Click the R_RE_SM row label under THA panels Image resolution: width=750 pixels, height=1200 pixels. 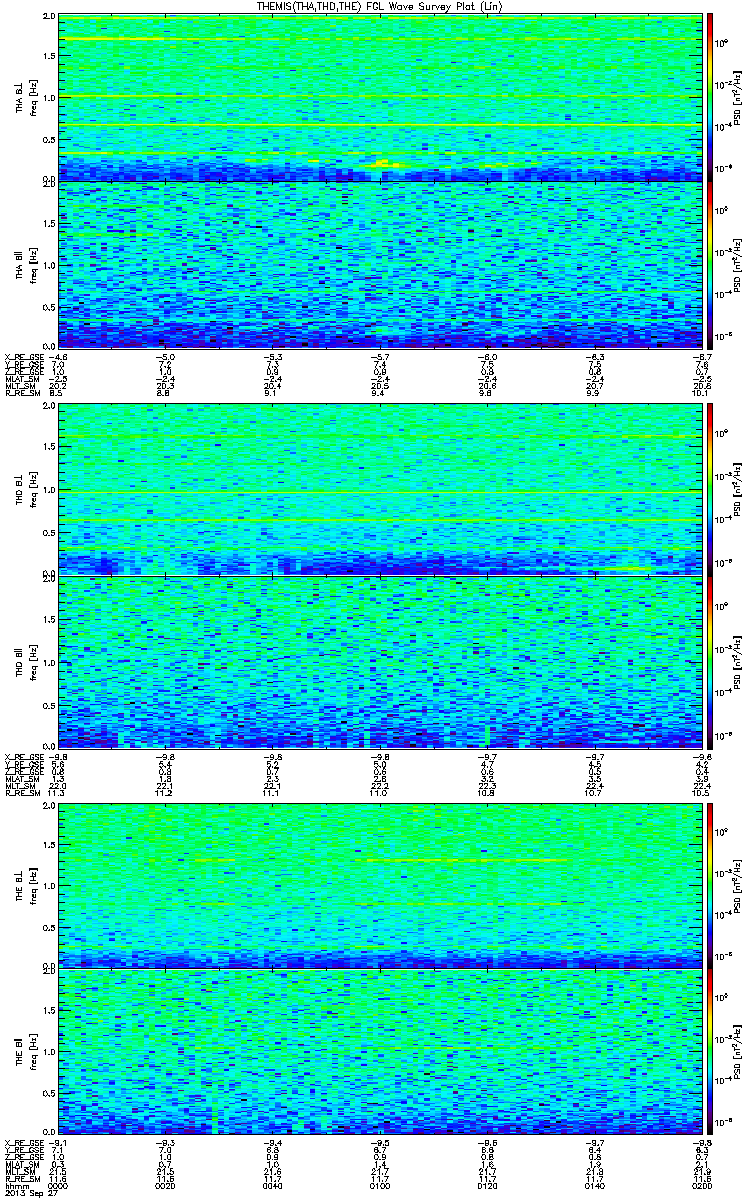(x=21, y=395)
